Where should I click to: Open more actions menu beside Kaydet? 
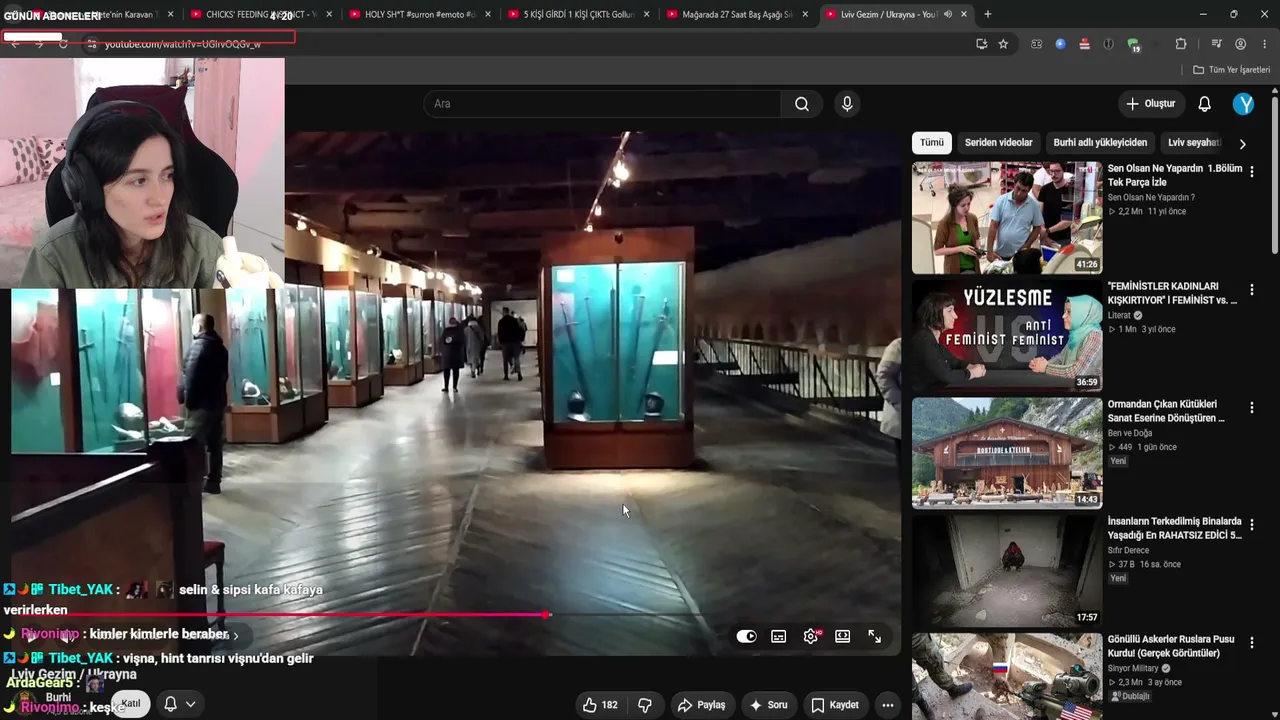click(887, 705)
